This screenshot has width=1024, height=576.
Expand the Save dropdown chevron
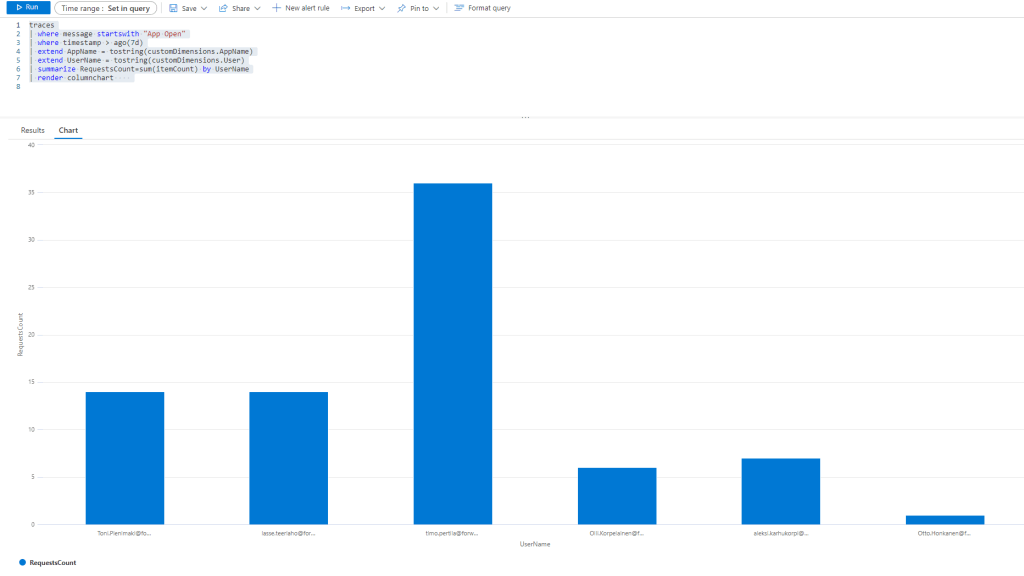(204, 8)
